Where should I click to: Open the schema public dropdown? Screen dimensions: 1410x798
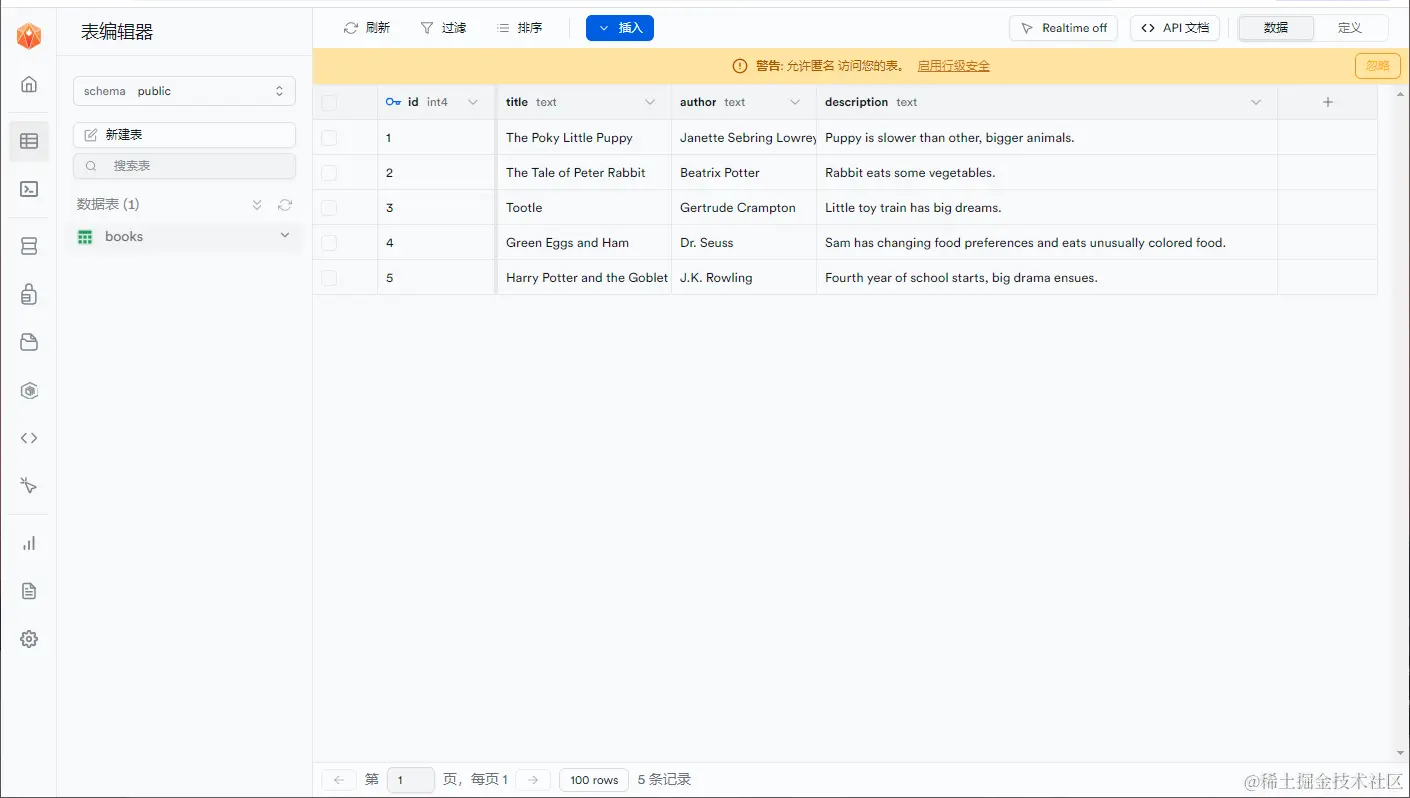tap(184, 91)
